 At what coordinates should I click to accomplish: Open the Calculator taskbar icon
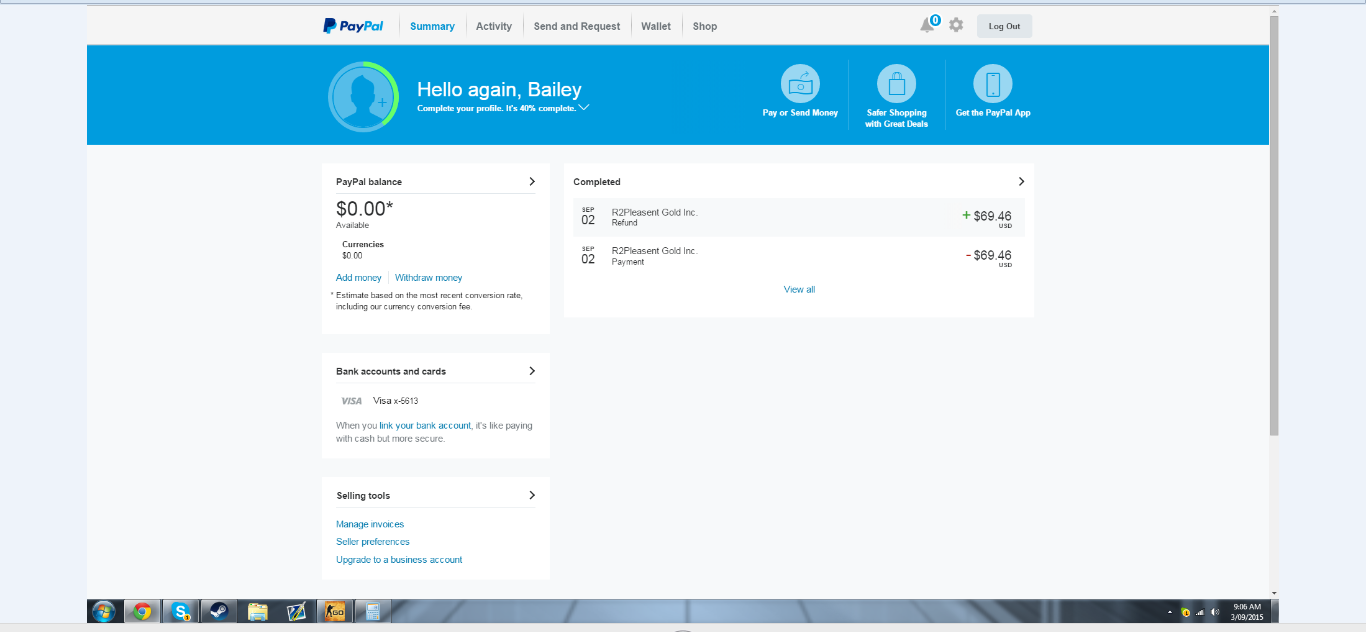tap(372, 611)
